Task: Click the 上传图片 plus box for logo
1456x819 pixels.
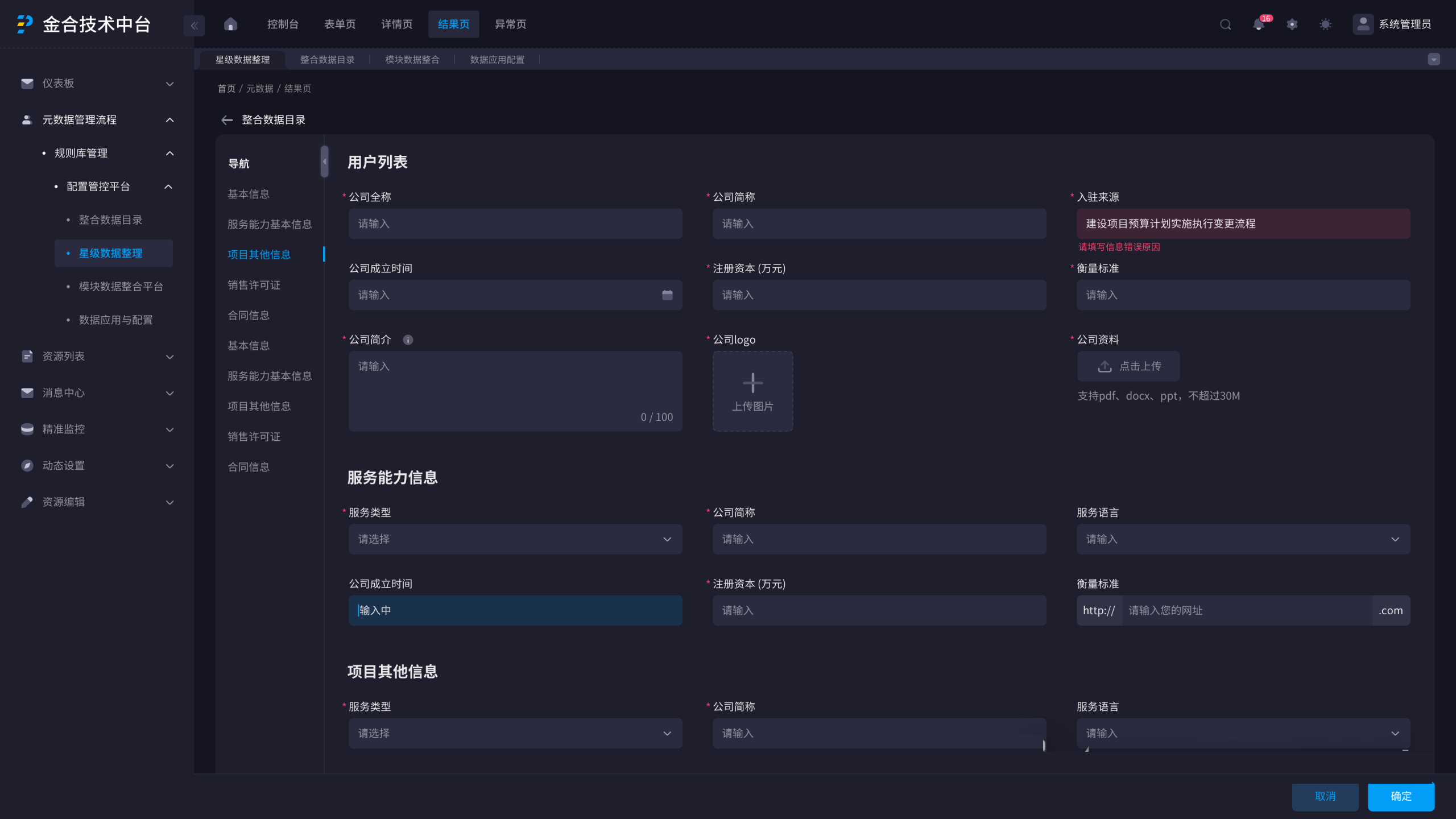Action: [x=752, y=391]
